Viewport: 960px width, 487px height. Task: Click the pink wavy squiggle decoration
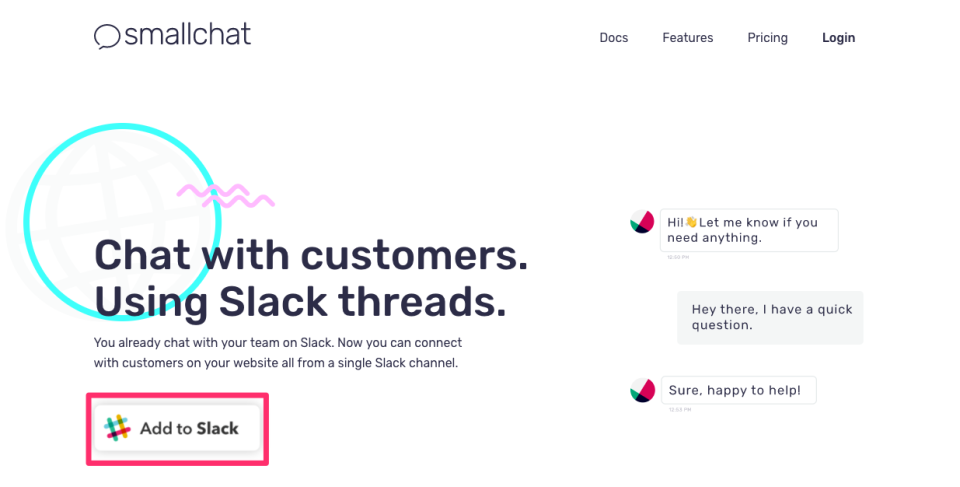click(225, 196)
